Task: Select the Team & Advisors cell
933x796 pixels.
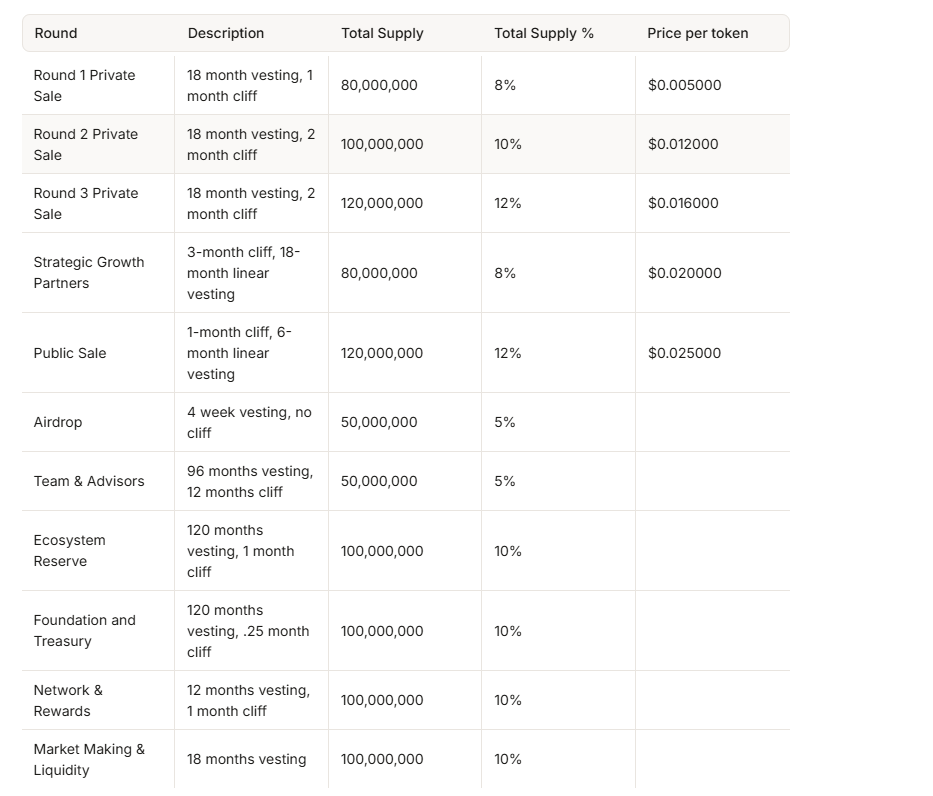Action: tap(89, 481)
